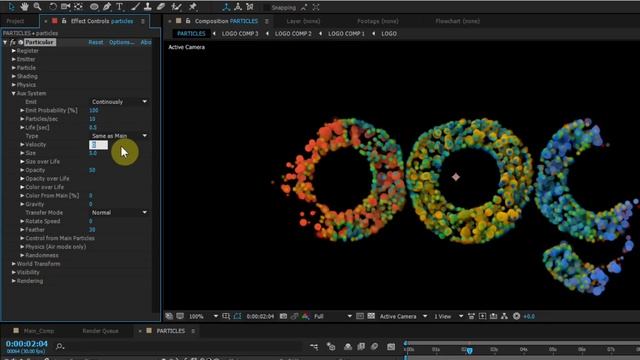
Task: Expand the Emitter group
Action: (x=13, y=59)
